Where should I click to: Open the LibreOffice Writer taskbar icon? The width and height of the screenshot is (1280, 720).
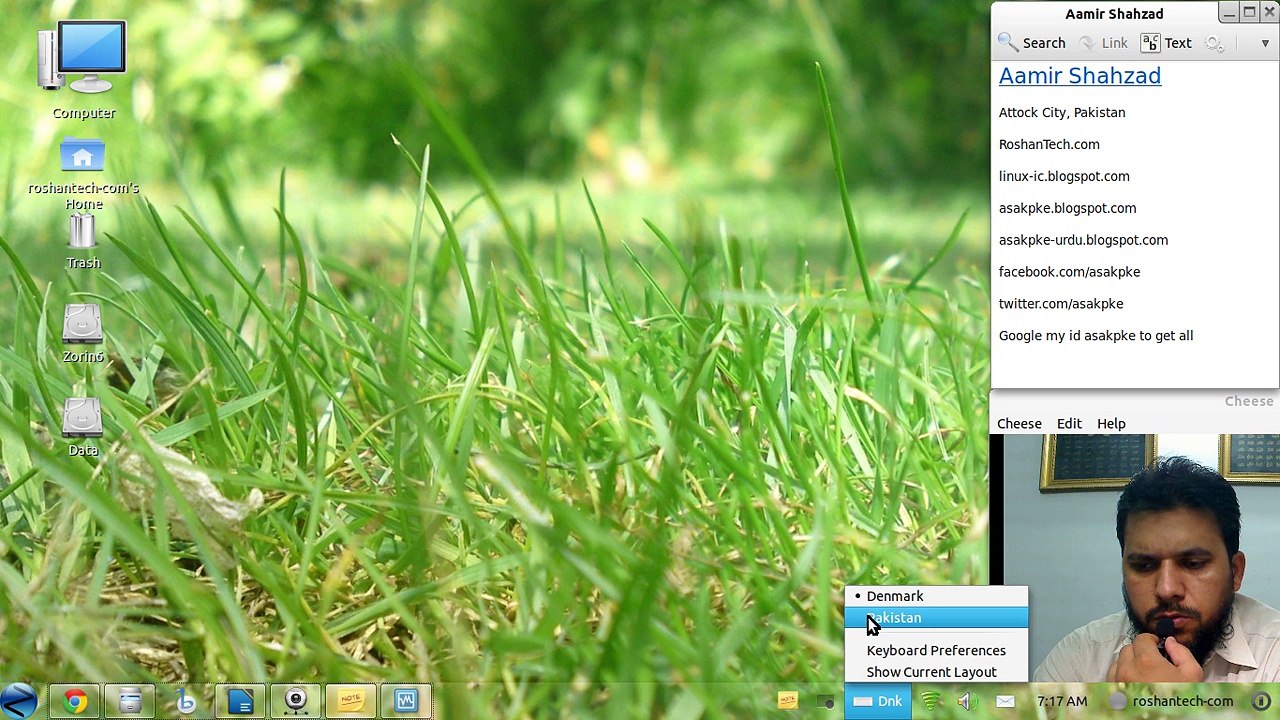[240, 702]
